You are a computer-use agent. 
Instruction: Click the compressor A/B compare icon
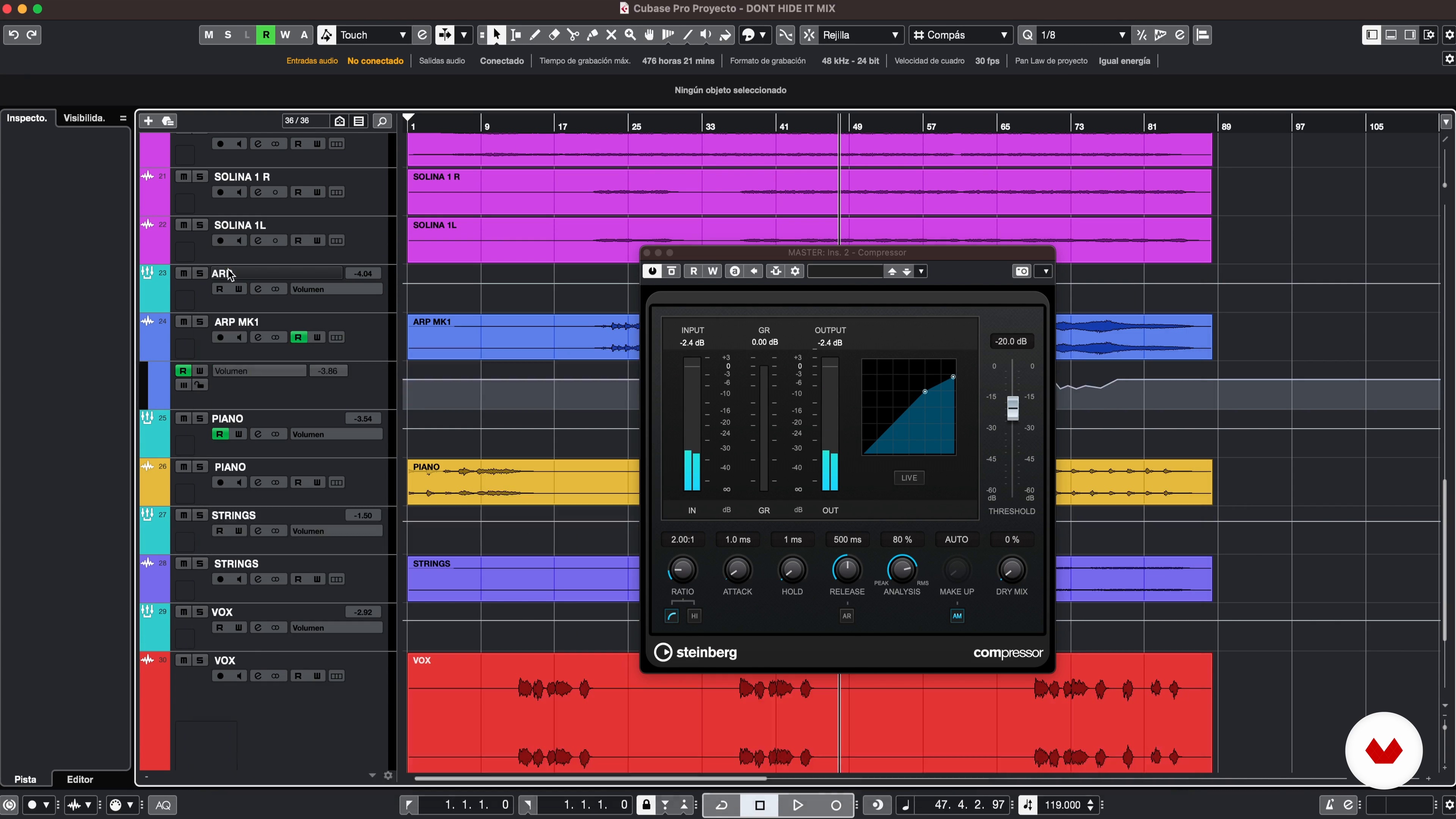click(735, 271)
